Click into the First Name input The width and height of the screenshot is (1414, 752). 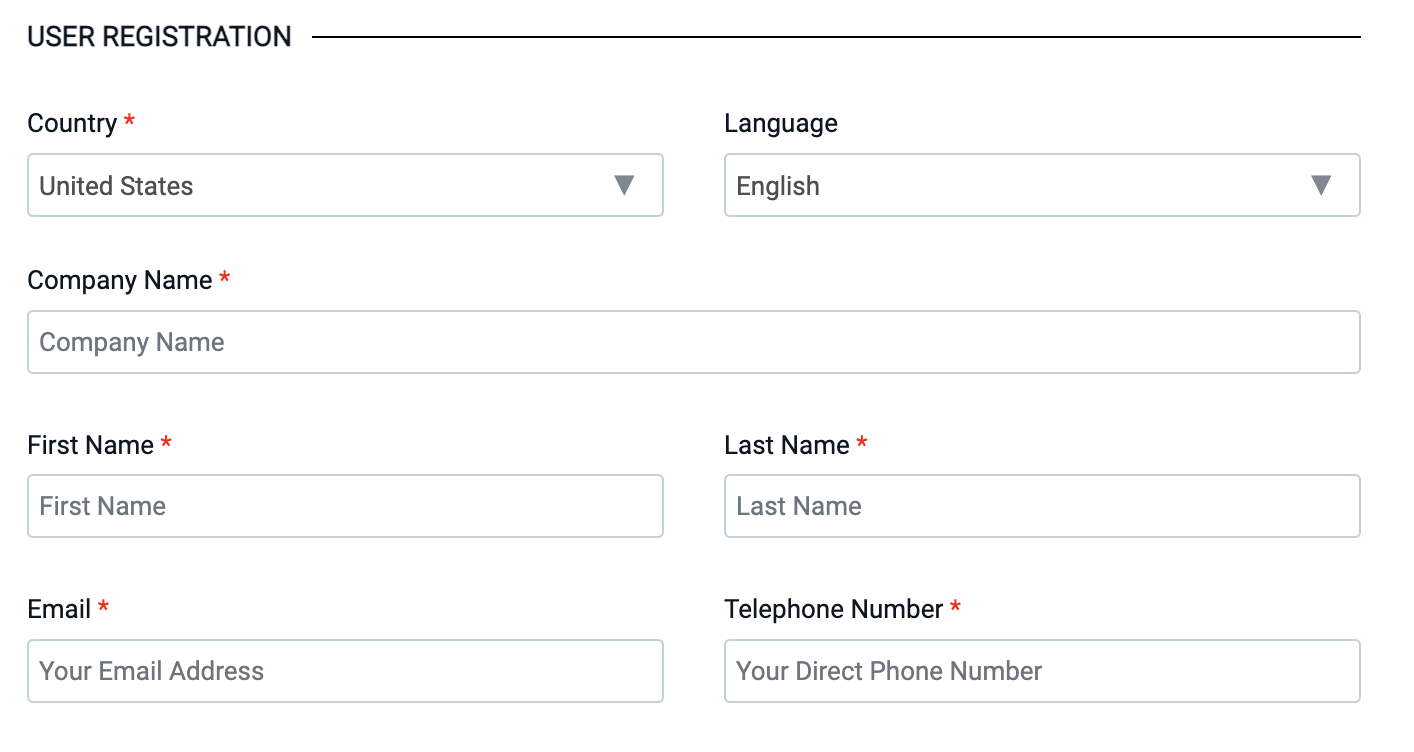click(345, 506)
